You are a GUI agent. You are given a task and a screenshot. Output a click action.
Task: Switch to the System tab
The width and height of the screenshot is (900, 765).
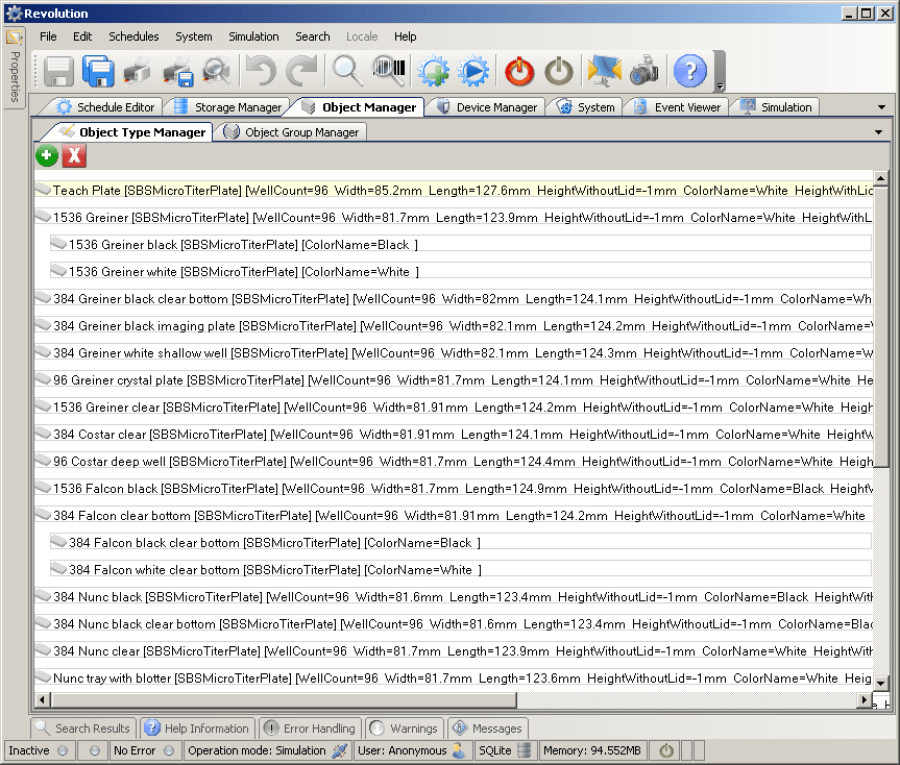point(587,107)
